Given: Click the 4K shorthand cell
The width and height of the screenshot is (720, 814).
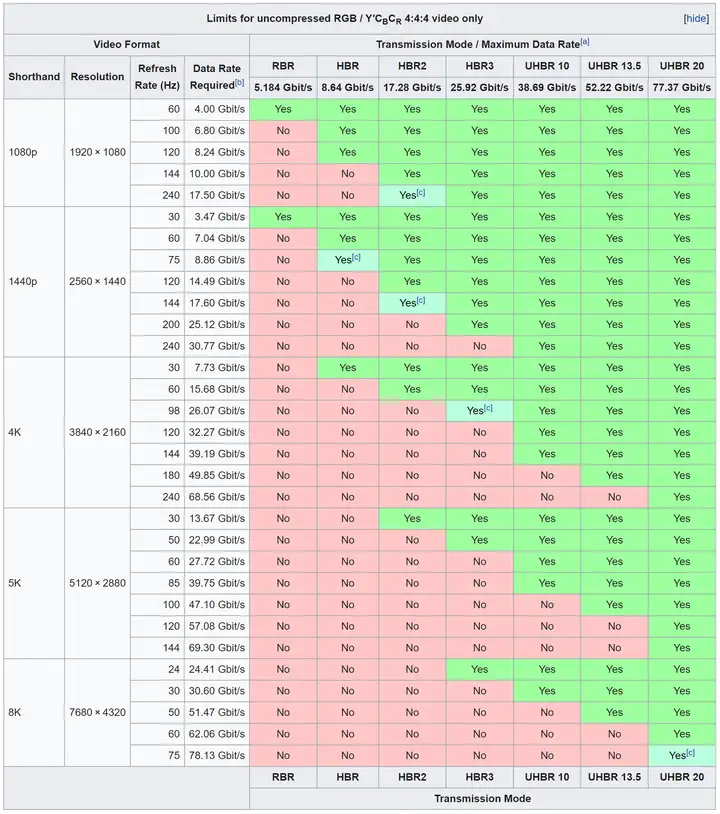Looking at the screenshot, I should pos(35,432).
